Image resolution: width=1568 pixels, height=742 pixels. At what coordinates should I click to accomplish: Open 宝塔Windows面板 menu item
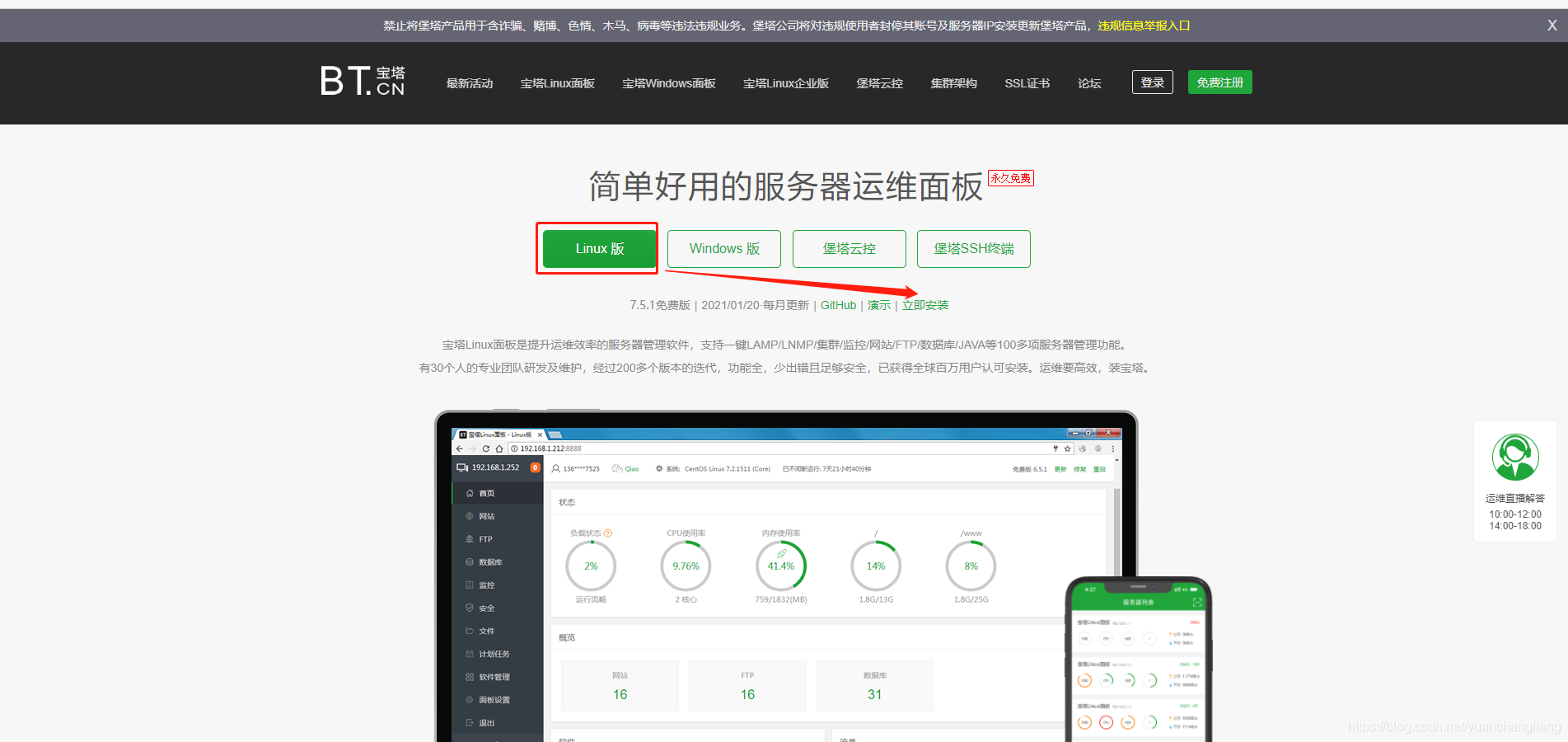669,83
